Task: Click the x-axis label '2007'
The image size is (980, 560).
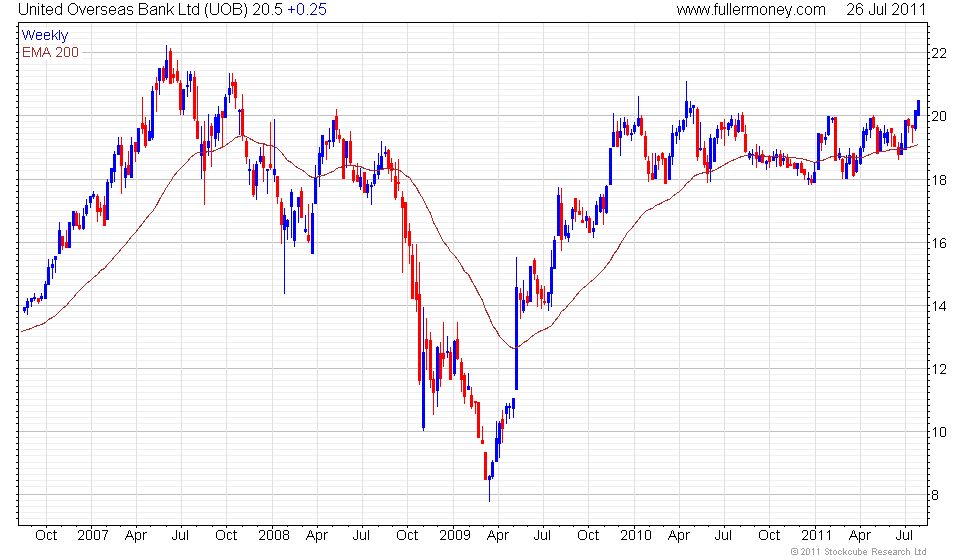Action: [92, 536]
